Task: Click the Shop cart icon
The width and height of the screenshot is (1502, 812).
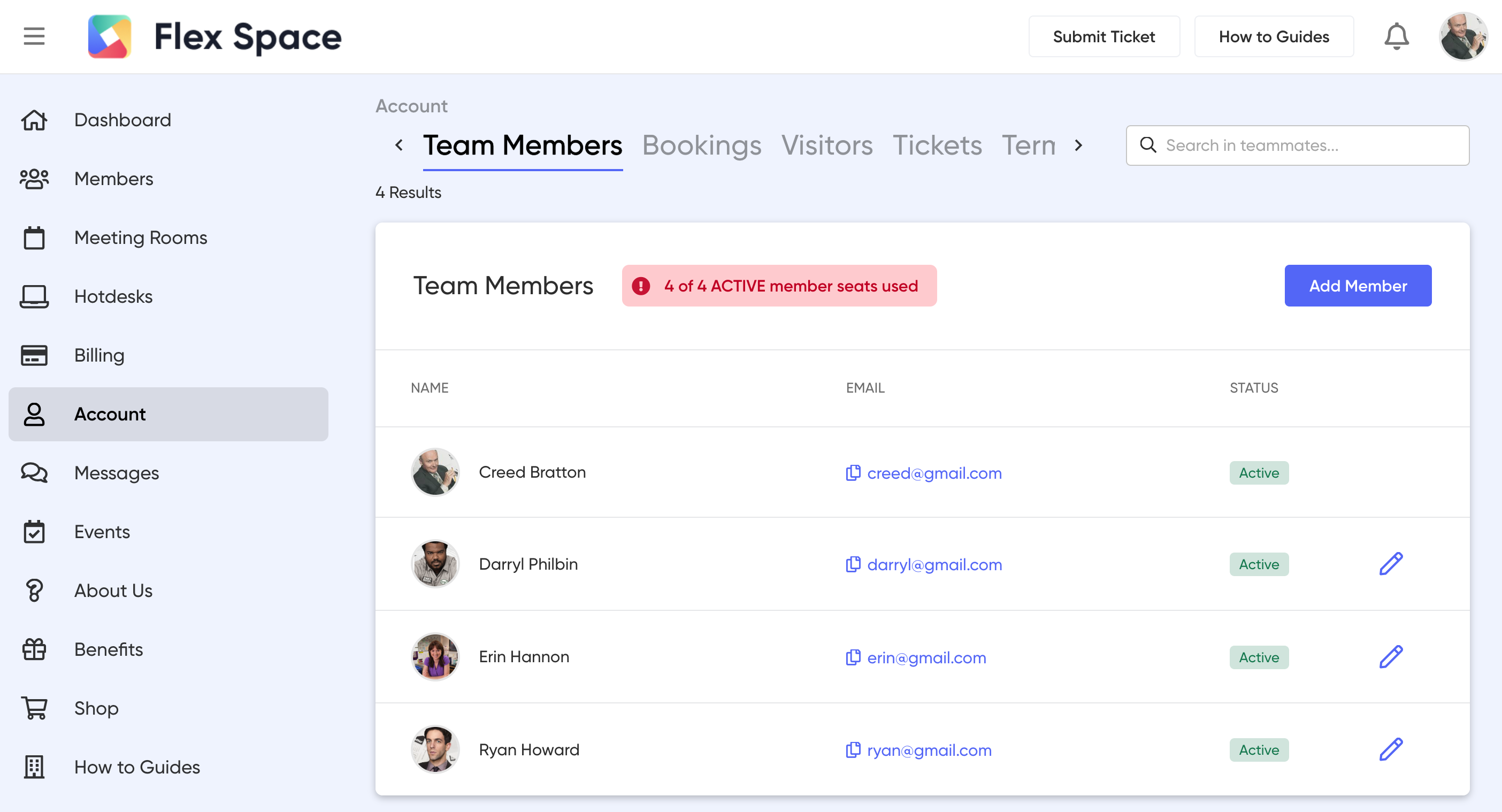Action: pyautogui.click(x=34, y=708)
